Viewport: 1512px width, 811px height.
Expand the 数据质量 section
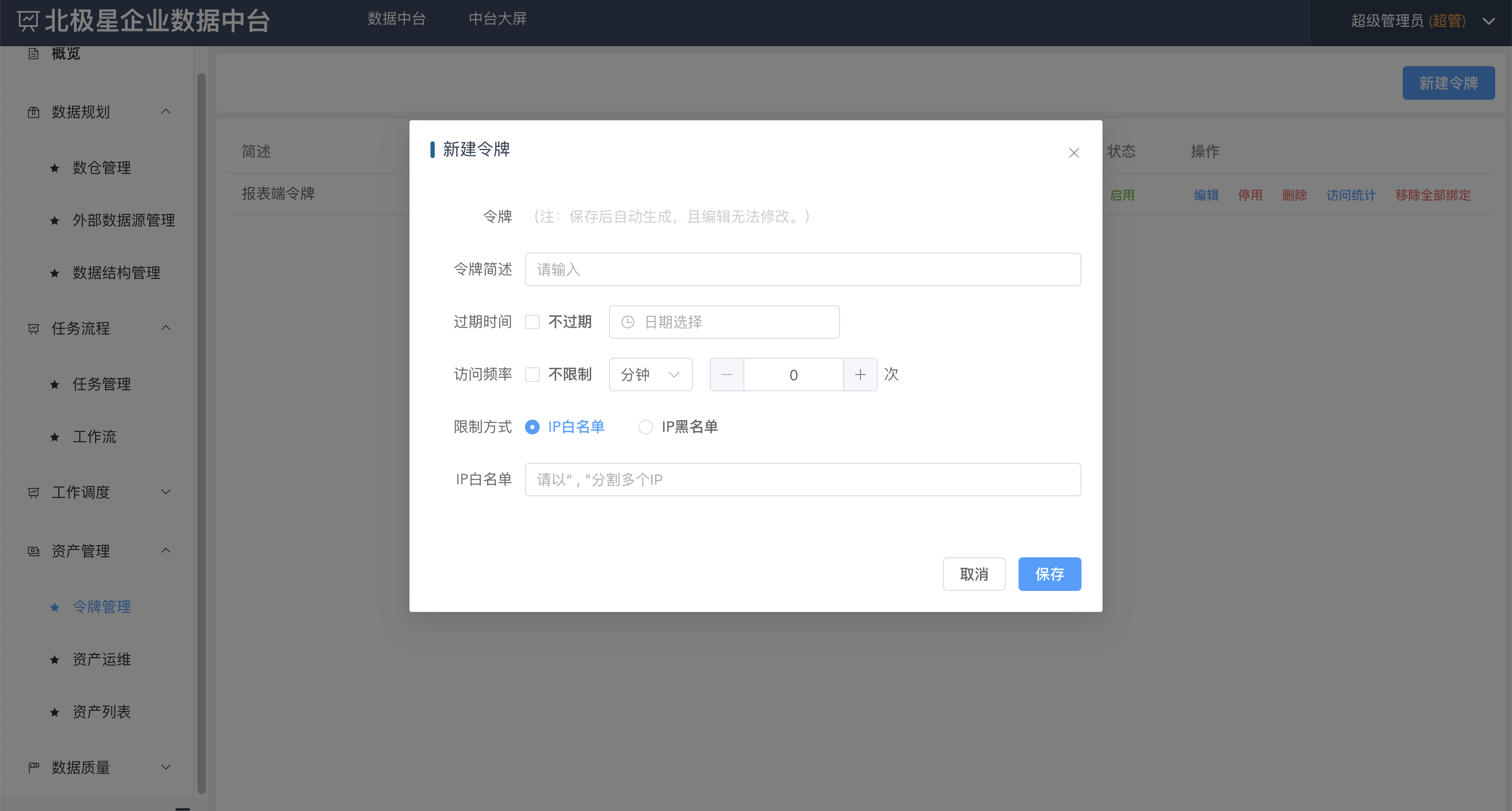[166, 767]
